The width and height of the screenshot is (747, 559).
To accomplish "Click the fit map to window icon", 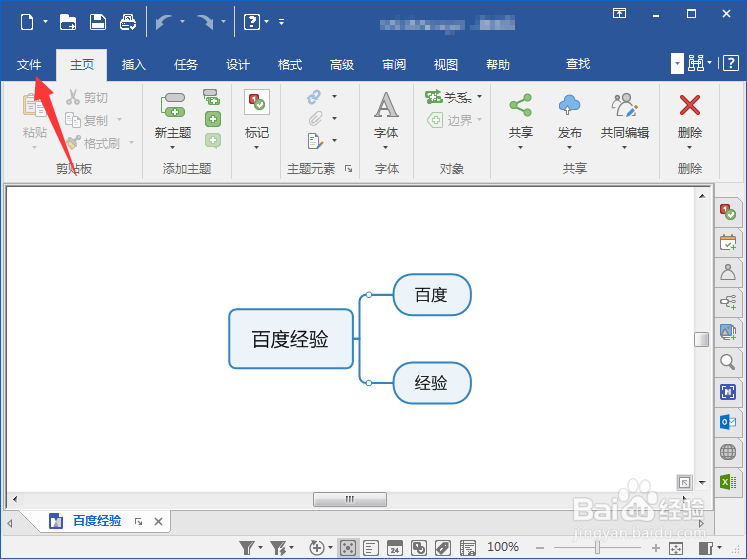I will (x=676, y=548).
